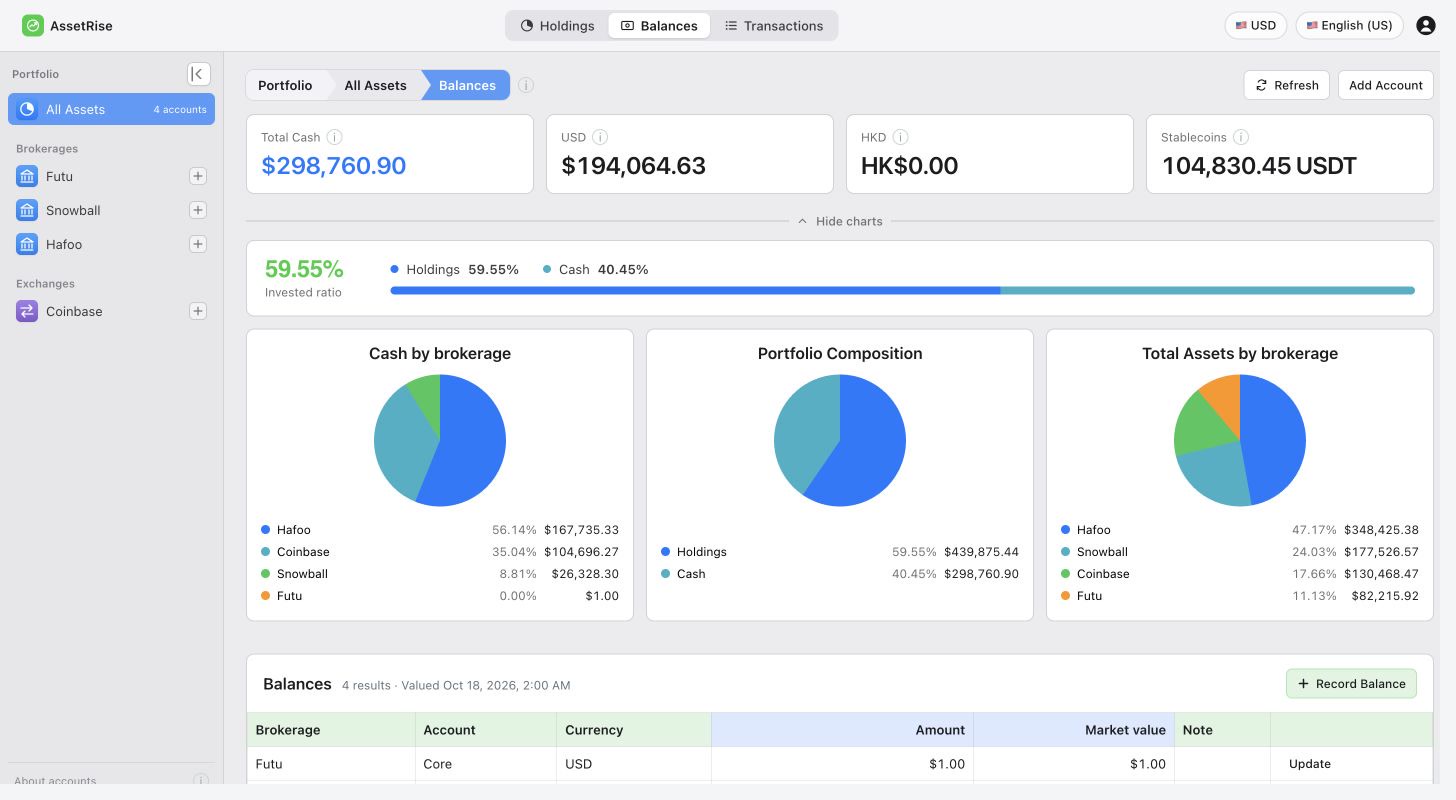Switch to the Holdings tab
Image resolution: width=1456 pixels, height=800 pixels.
coord(558,26)
